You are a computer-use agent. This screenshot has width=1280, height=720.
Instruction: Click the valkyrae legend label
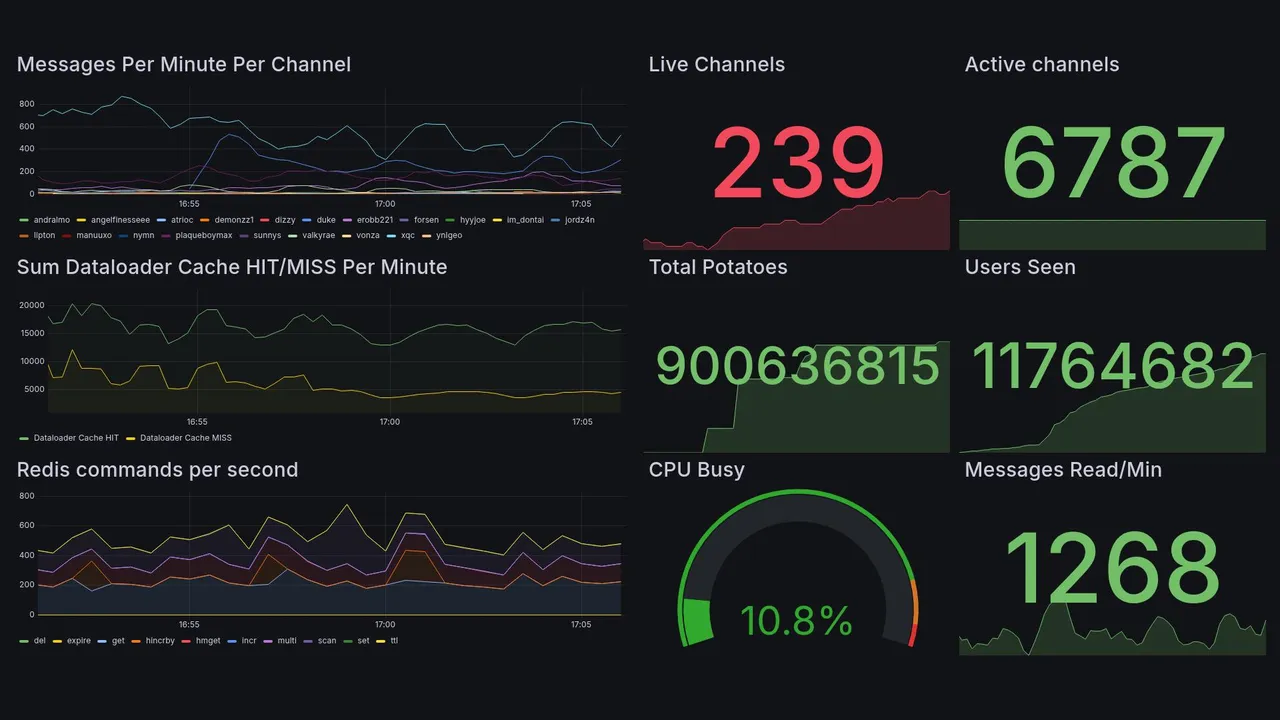[318, 235]
